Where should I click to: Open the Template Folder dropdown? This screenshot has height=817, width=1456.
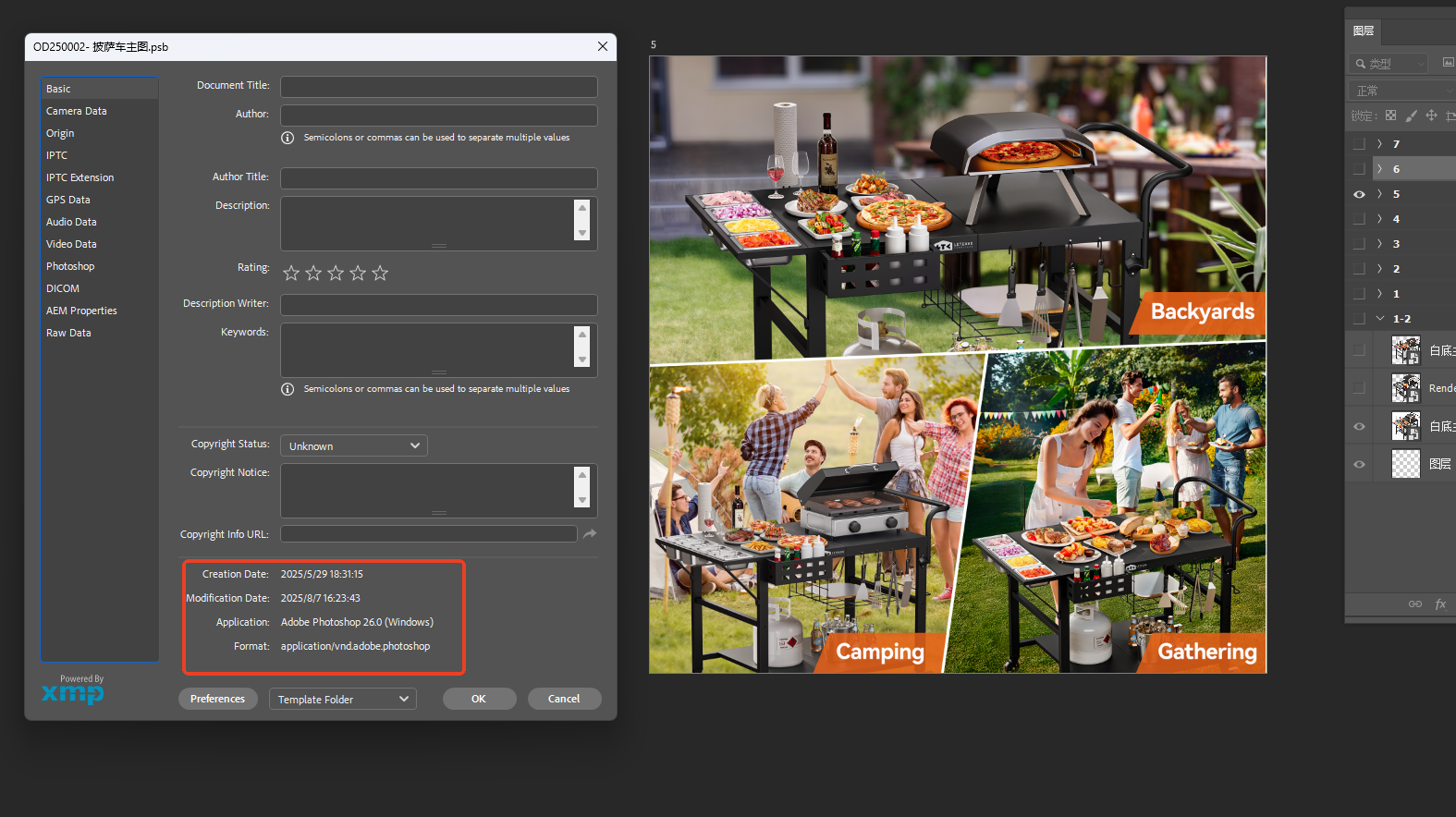point(342,700)
